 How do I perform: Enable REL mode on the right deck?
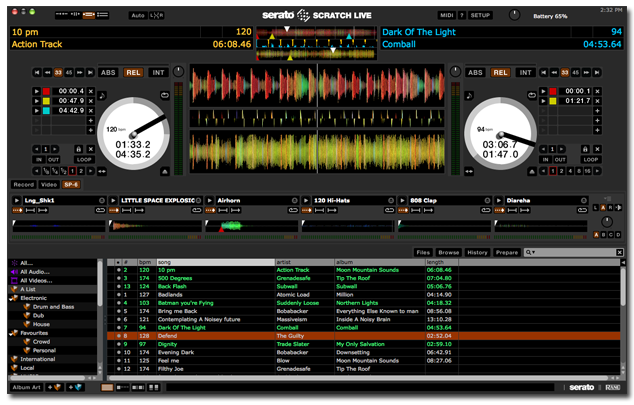[500, 73]
